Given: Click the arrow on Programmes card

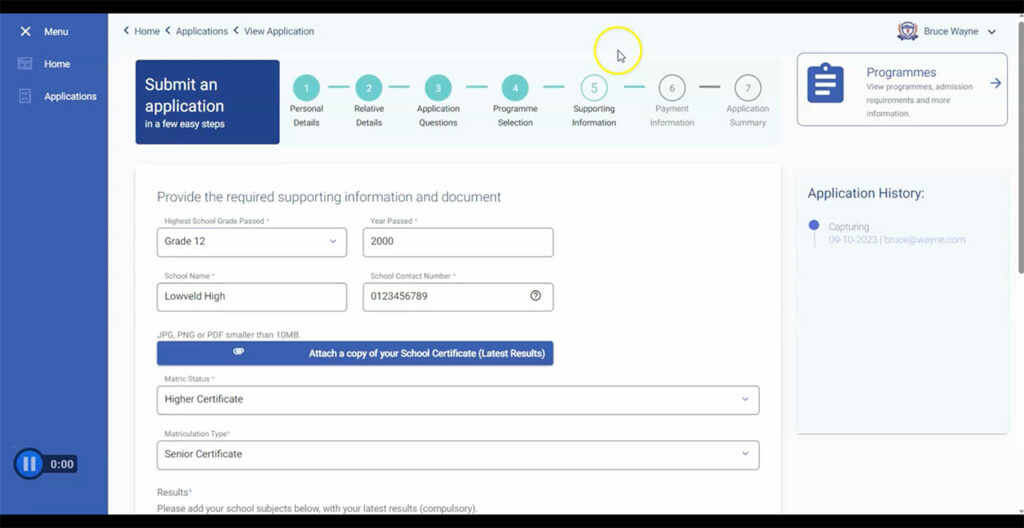Looking at the screenshot, I should click(995, 83).
